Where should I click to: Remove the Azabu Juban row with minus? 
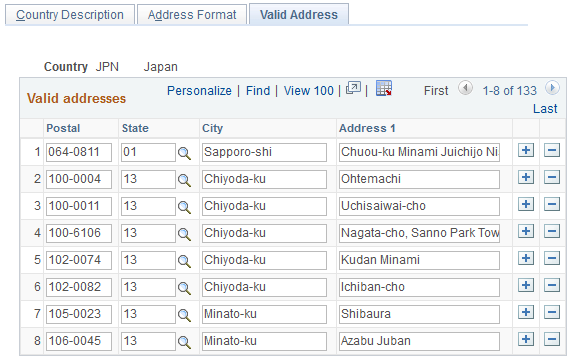tap(552, 340)
